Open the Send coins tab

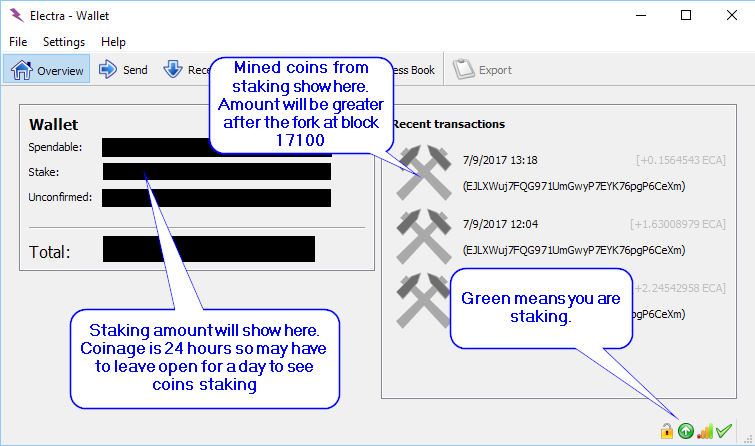123,70
